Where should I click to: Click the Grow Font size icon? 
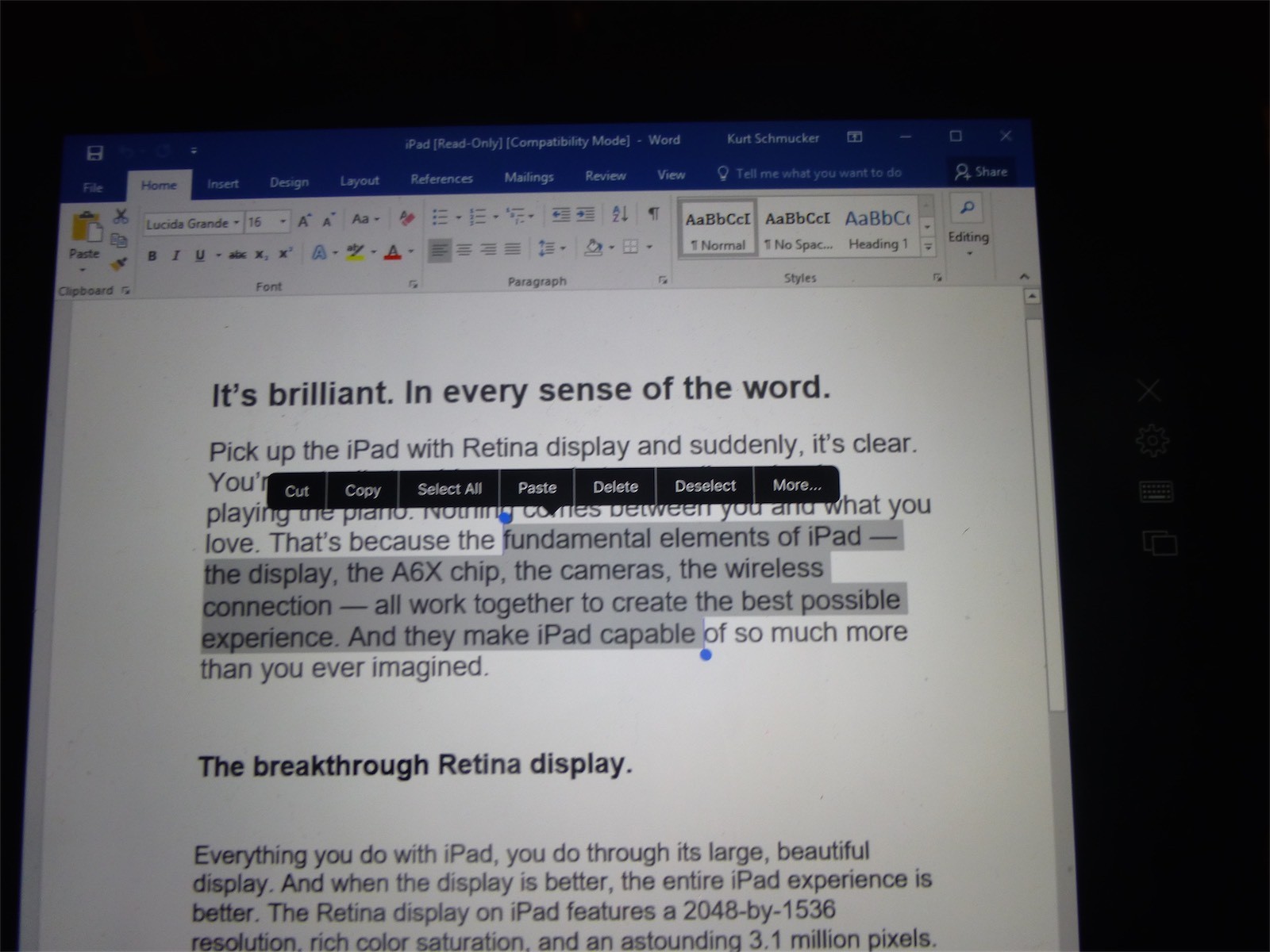pos(305,221)
